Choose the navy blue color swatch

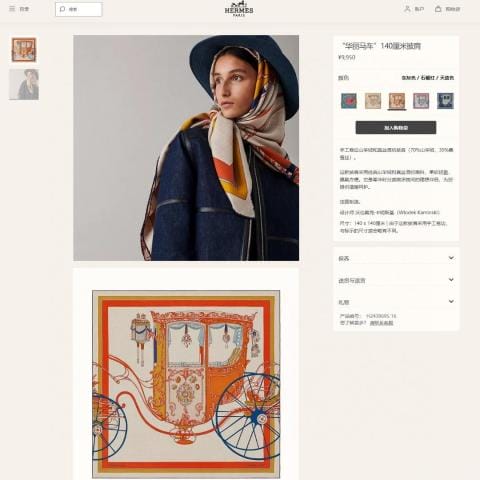pyautogui.click(x=445, y=101)
